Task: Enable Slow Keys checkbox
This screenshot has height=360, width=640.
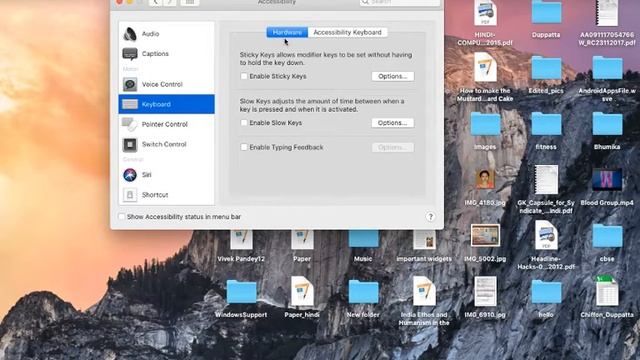Action: [x=244, y=123]
